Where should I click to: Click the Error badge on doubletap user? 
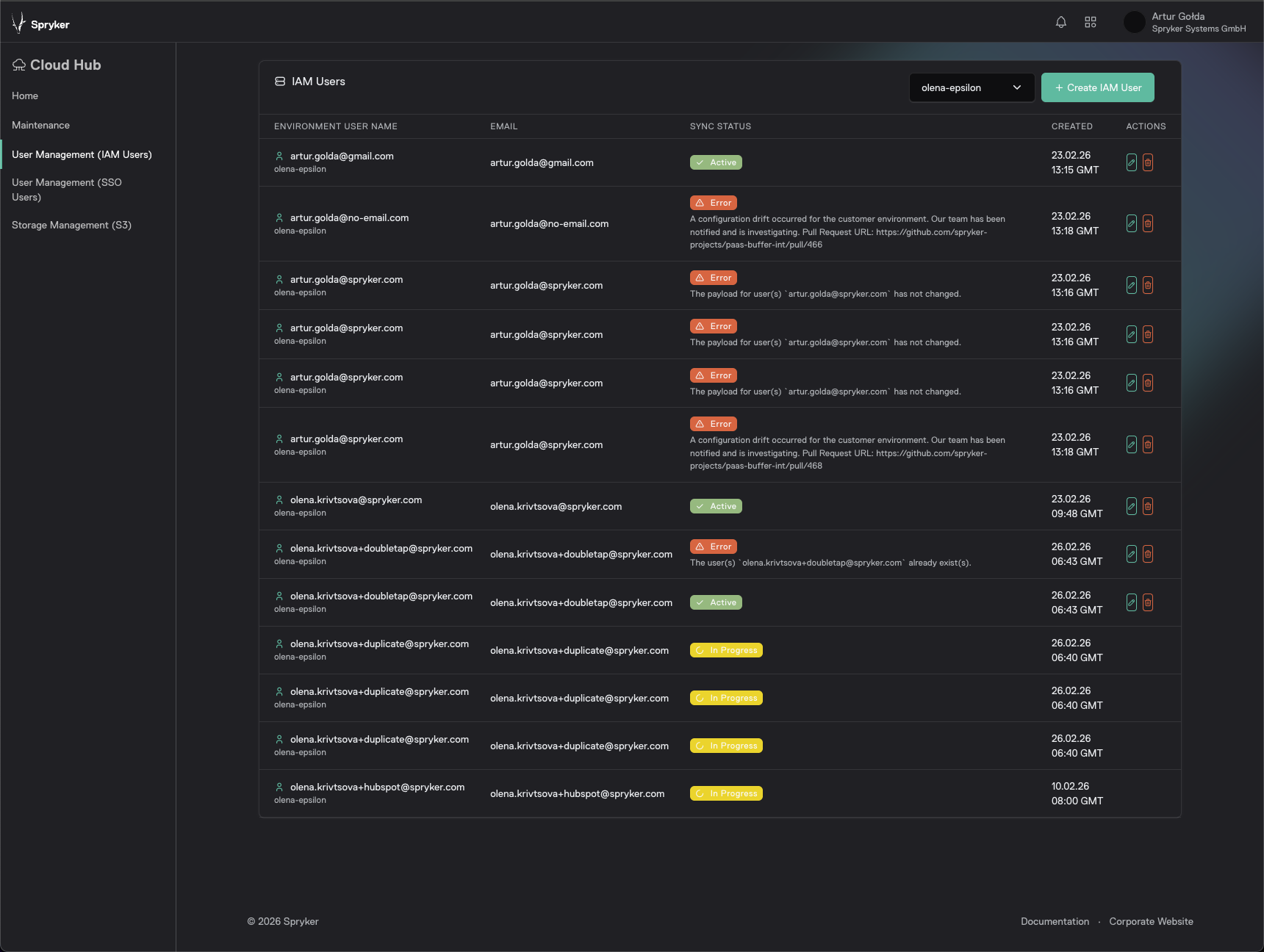pos(714,547)
